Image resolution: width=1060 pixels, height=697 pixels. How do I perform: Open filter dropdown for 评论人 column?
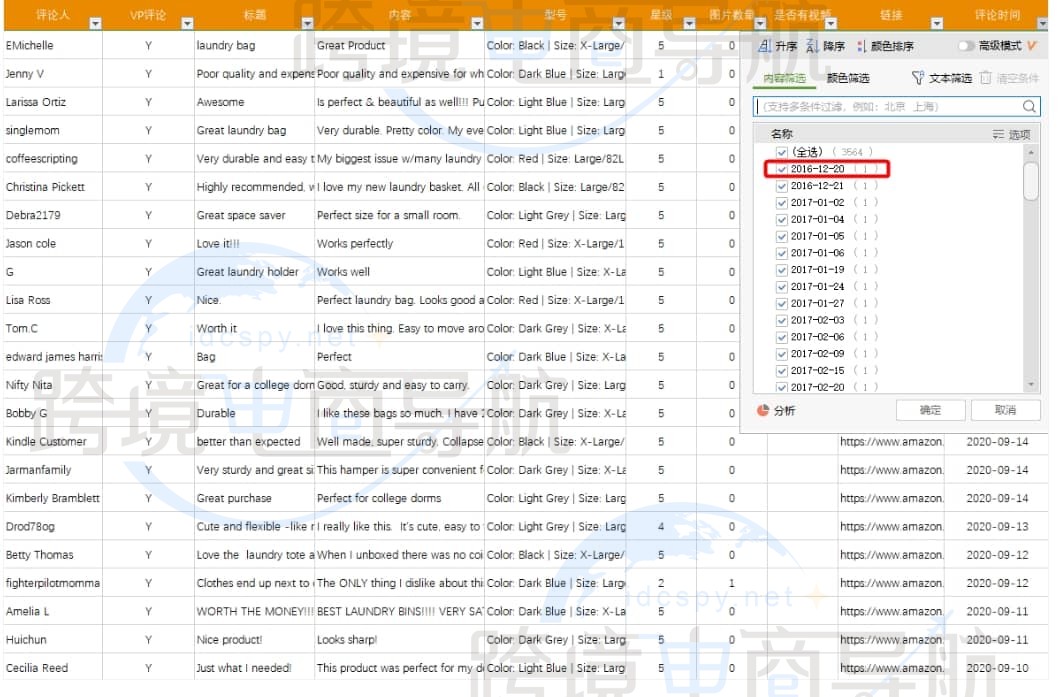coord(95,24)
